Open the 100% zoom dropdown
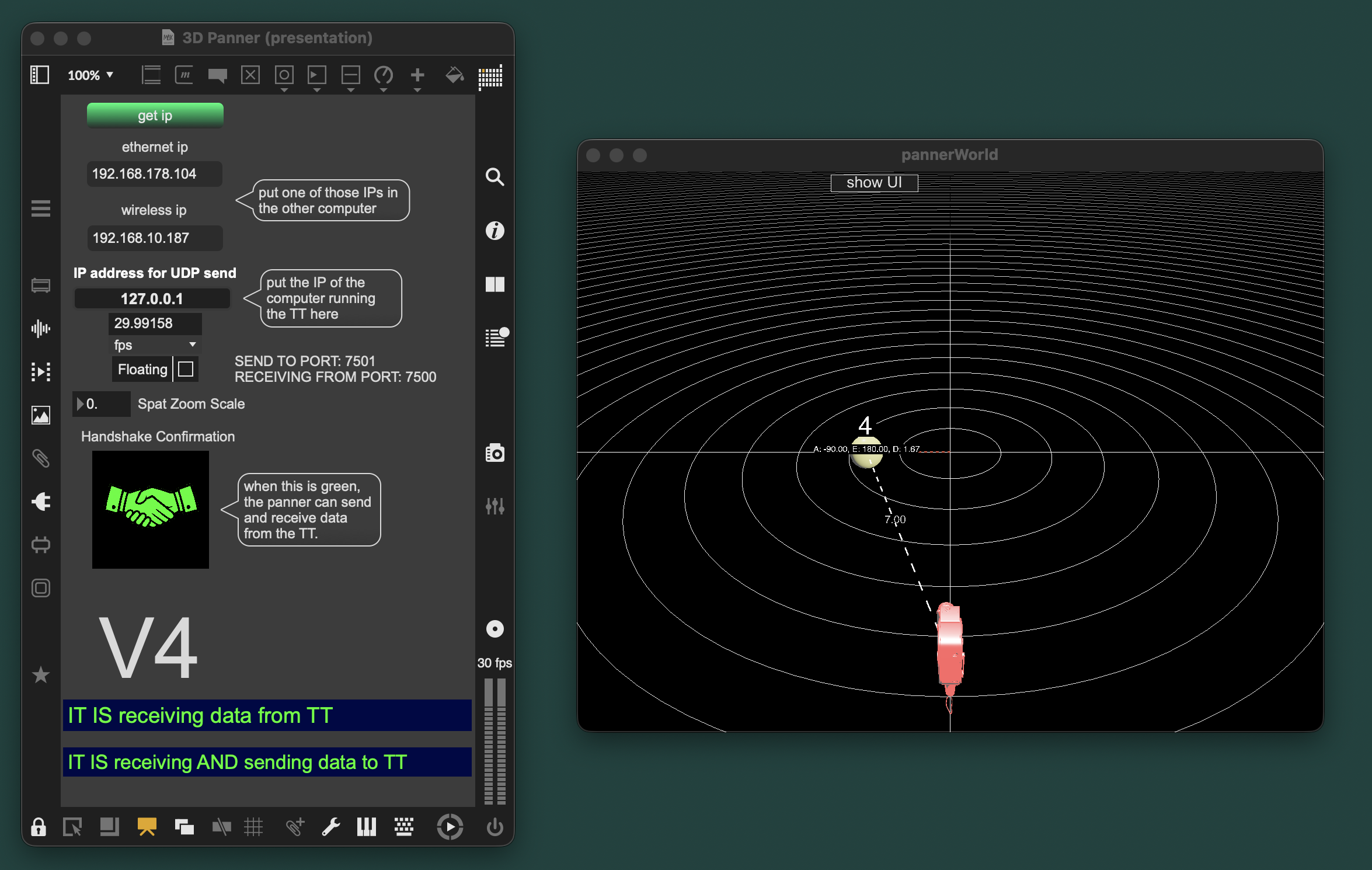This screenshot has width=1372, height=870. click(90, 75)
